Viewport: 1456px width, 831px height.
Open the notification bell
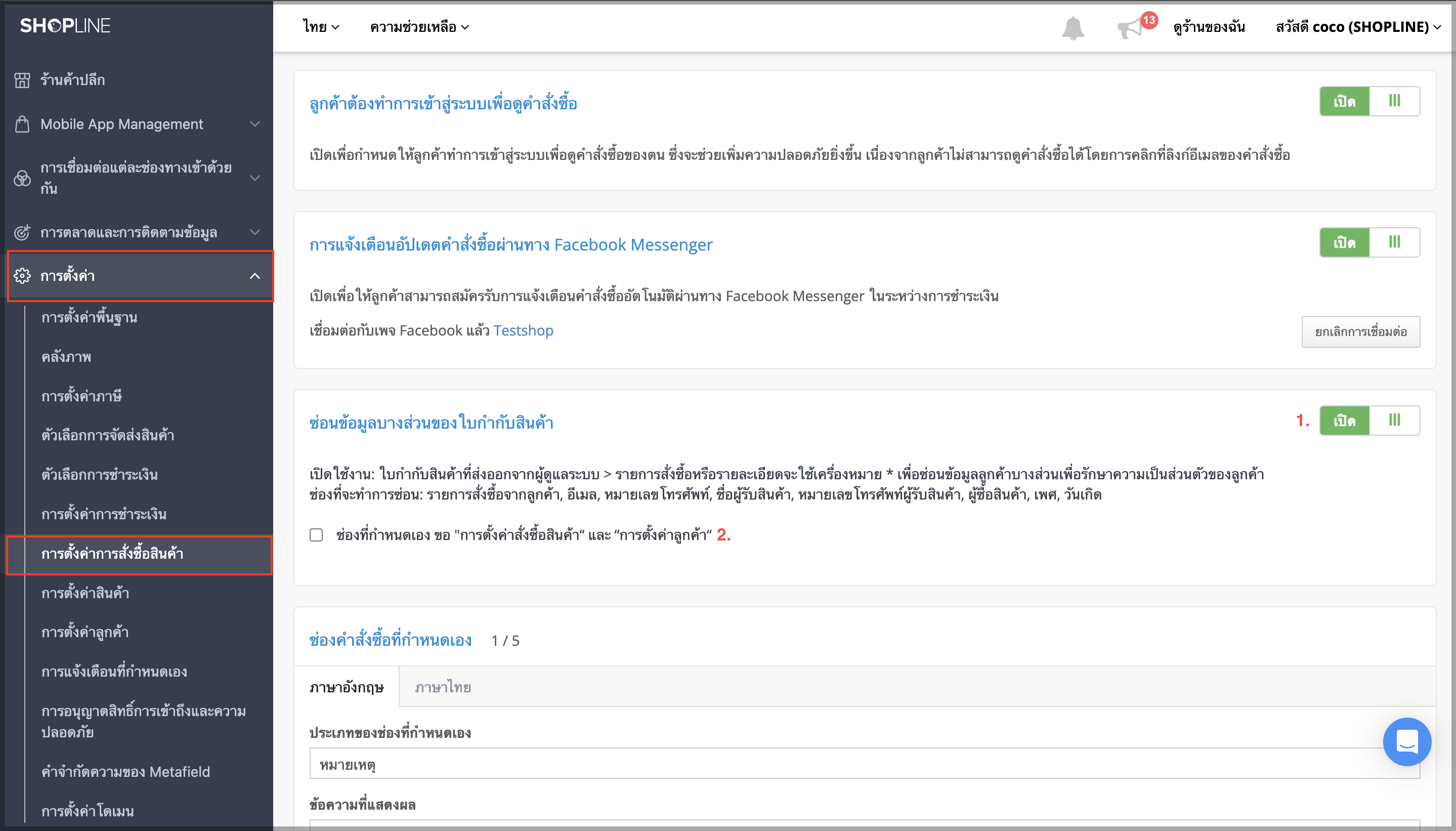pyautogui.click(x=1073, y=28)
